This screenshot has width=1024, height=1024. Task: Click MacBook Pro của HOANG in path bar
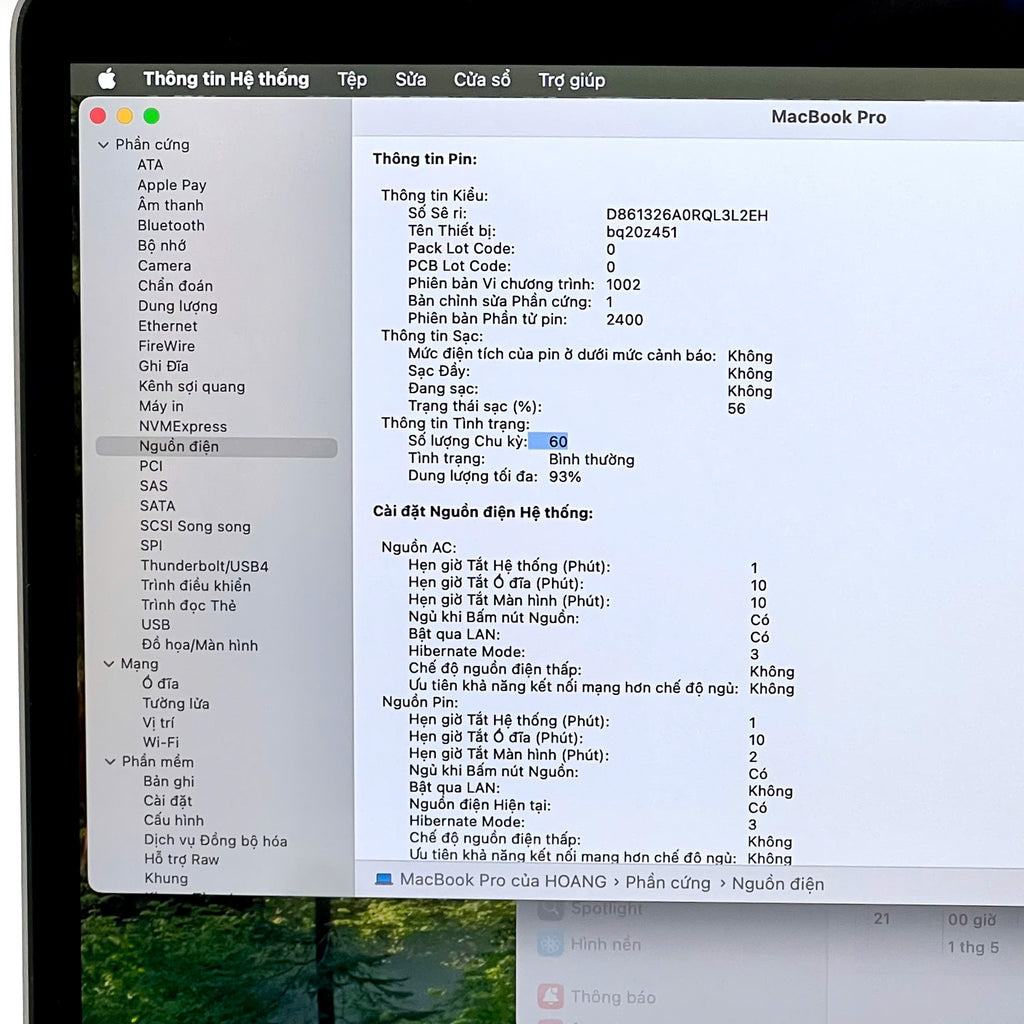503,880
